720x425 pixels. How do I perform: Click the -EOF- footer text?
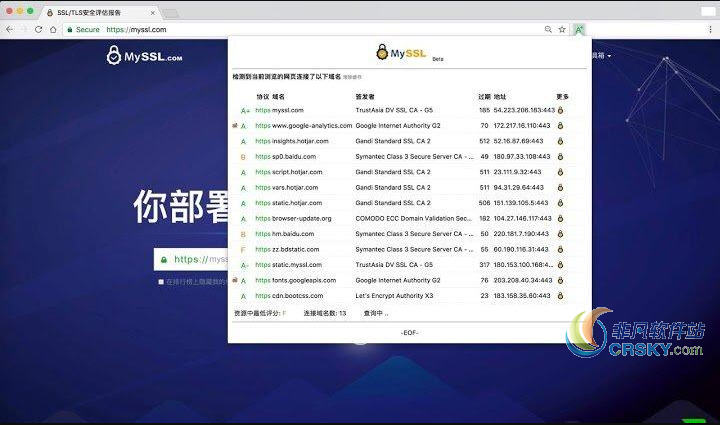click(x=409, y=333)
